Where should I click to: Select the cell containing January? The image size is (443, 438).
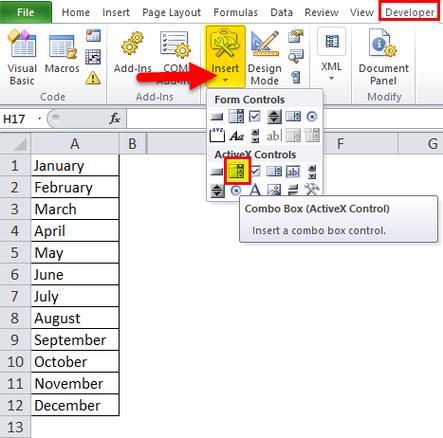click(75, 166)
